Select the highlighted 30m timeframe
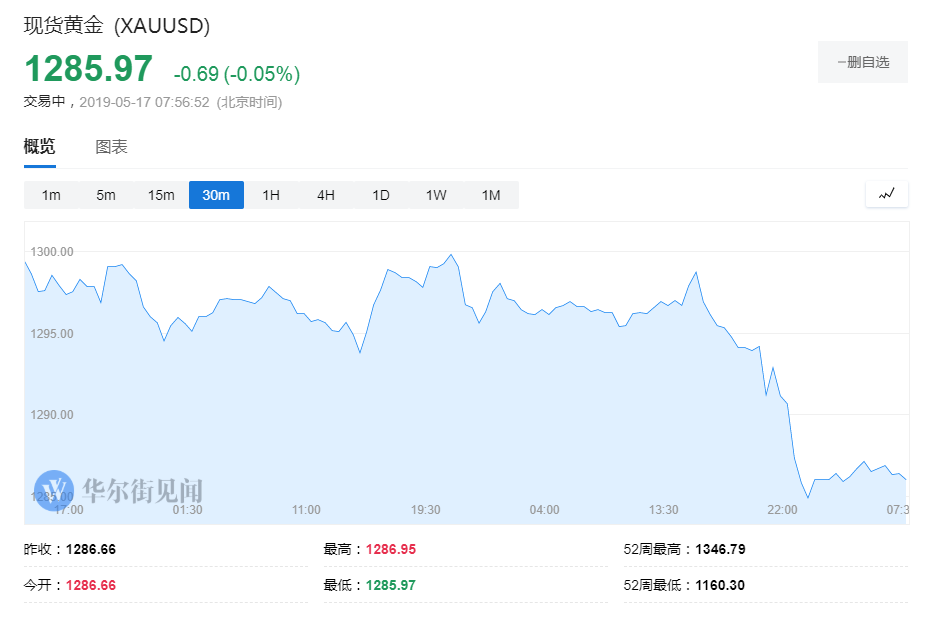932x622 pixels. [216, 195]
